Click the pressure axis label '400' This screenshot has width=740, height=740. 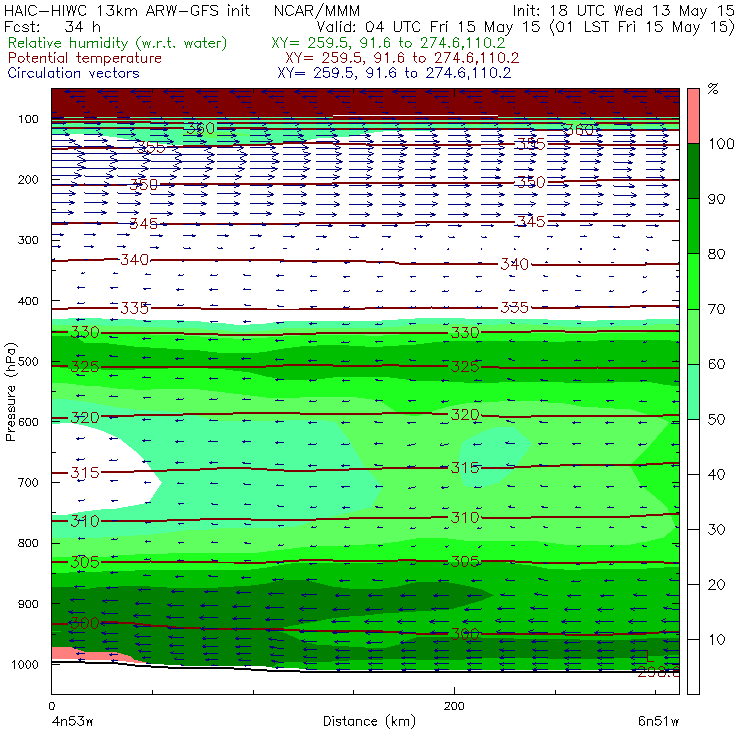(28, 301)
